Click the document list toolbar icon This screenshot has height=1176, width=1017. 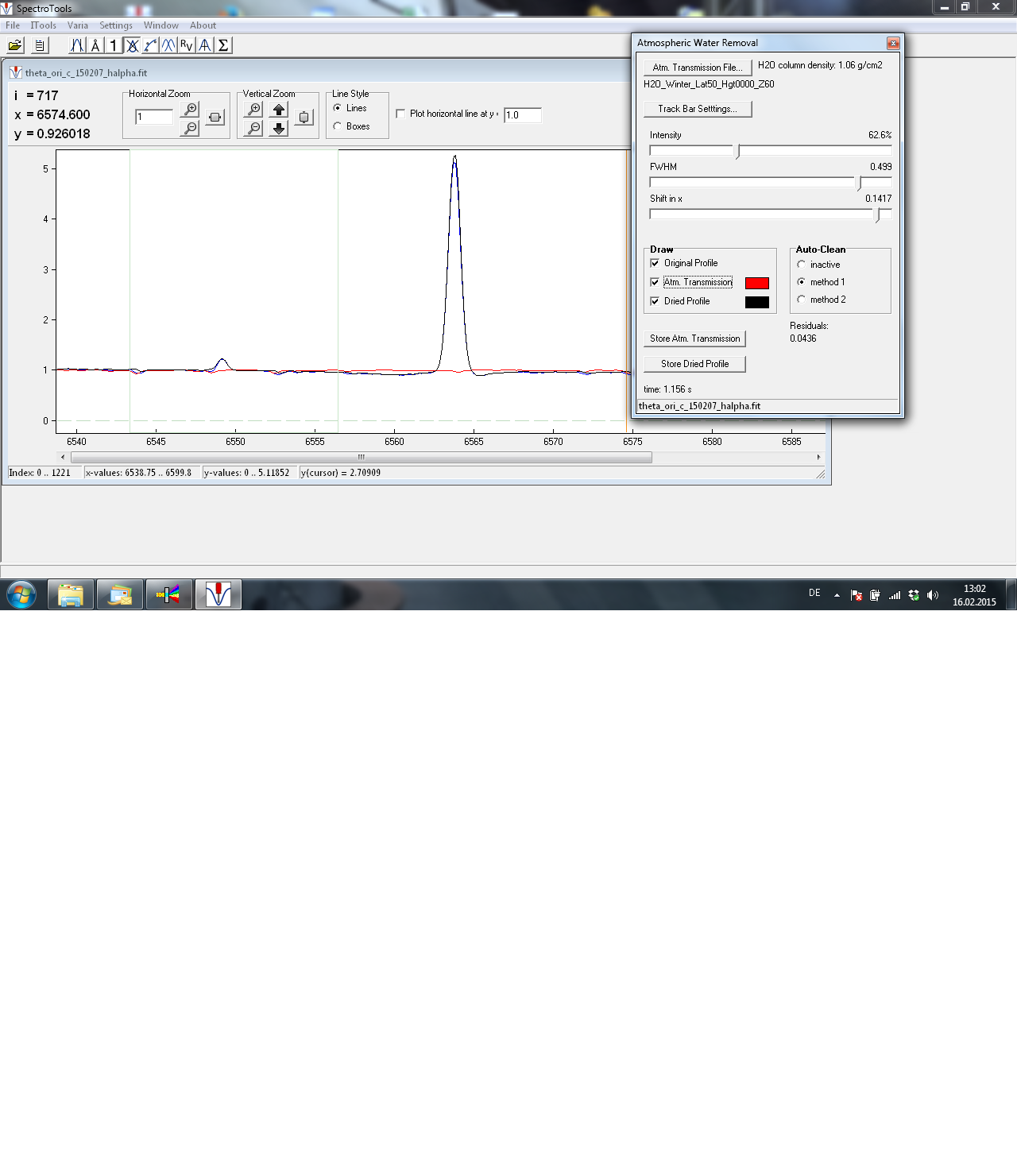[39, 45]
